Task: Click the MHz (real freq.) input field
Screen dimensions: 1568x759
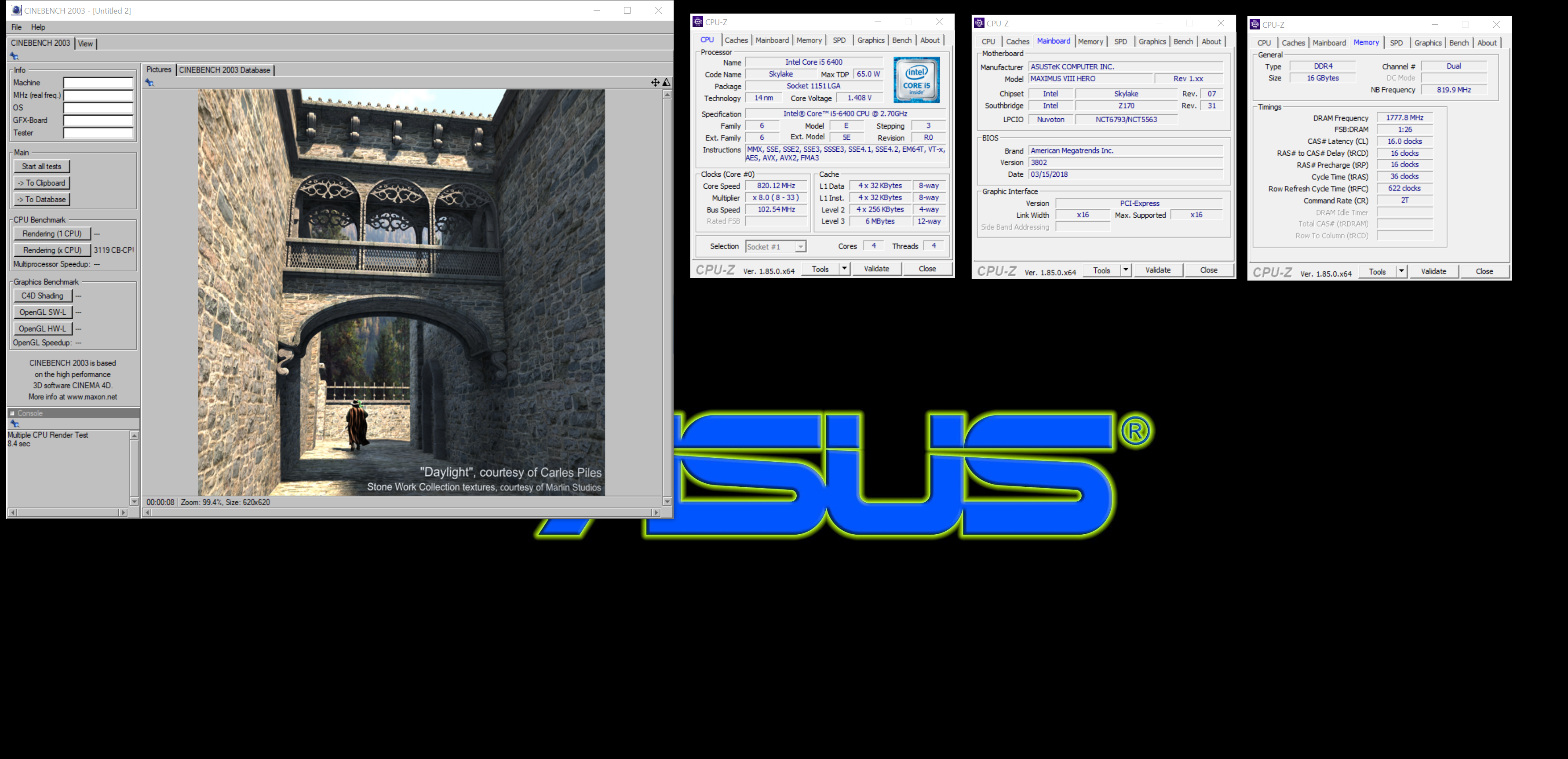Action: 98,95
